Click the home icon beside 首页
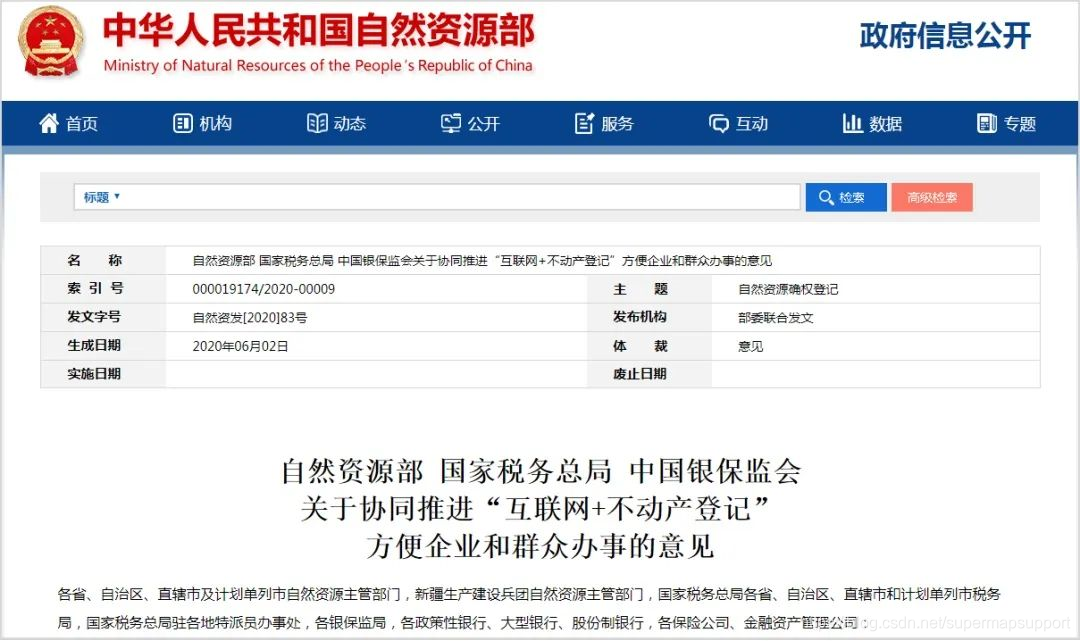1080x641 pixels. pos(49,123)
